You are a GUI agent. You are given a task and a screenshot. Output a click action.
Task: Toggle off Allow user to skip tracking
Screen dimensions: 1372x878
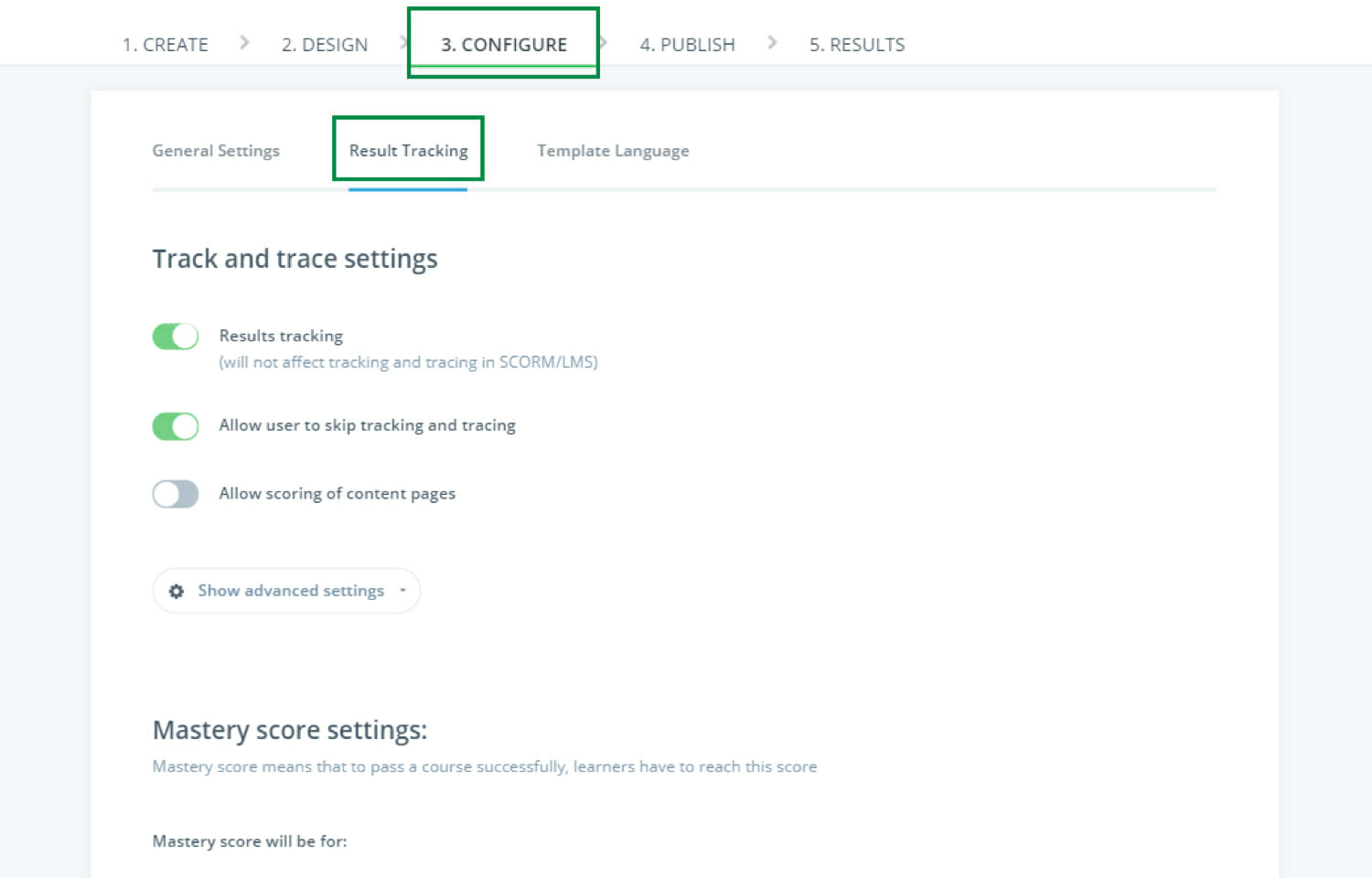point(176,426)
